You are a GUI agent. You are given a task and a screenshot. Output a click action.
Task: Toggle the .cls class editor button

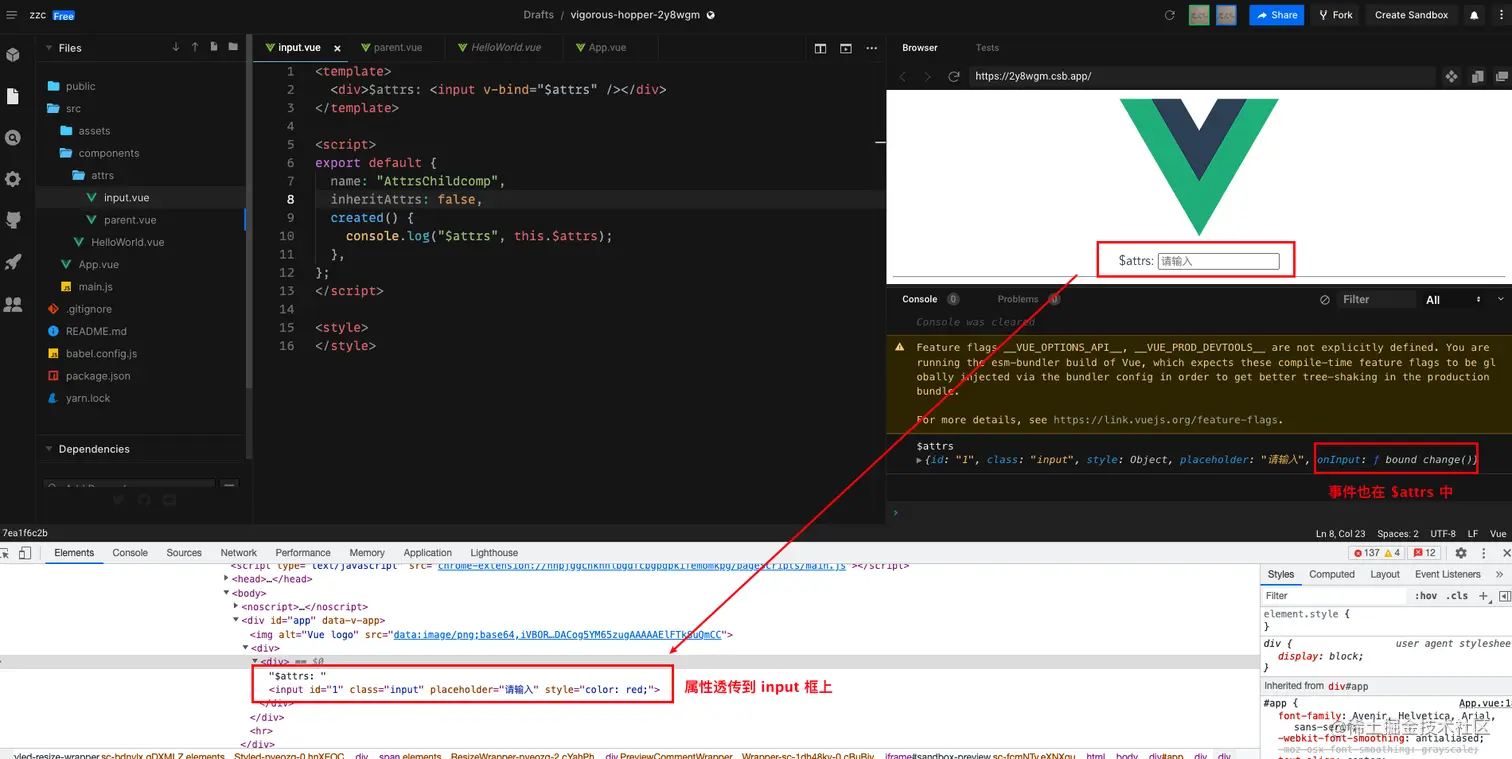[1458, 595]
